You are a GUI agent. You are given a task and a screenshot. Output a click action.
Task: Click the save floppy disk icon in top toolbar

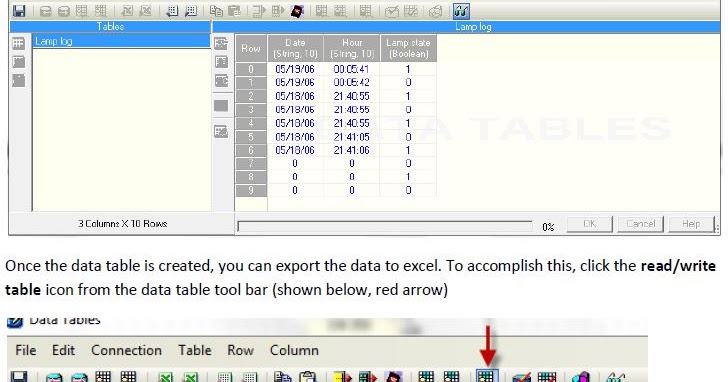point(19,11)
